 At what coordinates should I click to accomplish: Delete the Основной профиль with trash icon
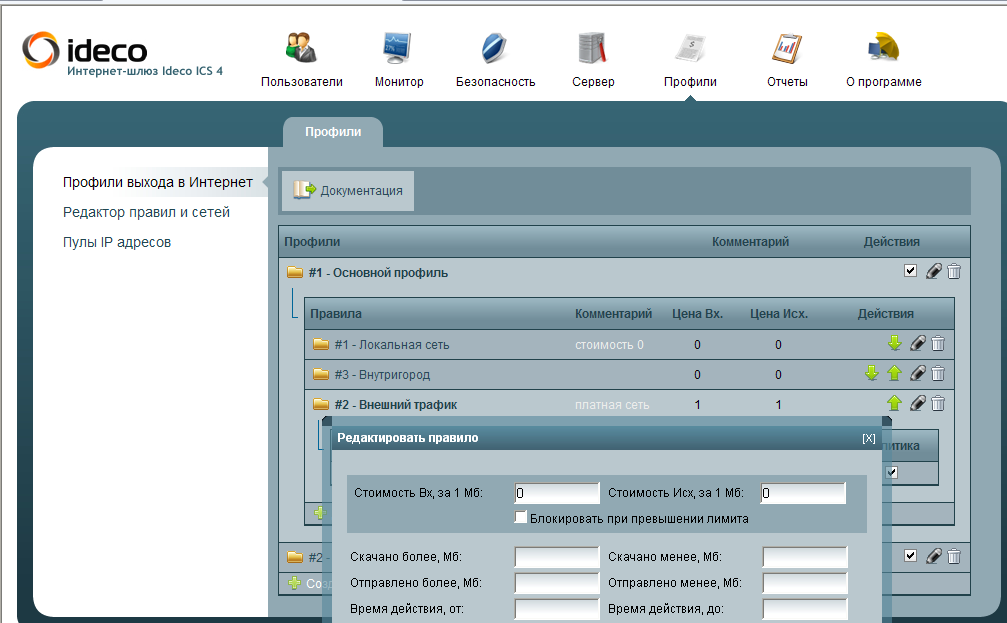coord(954,271)
